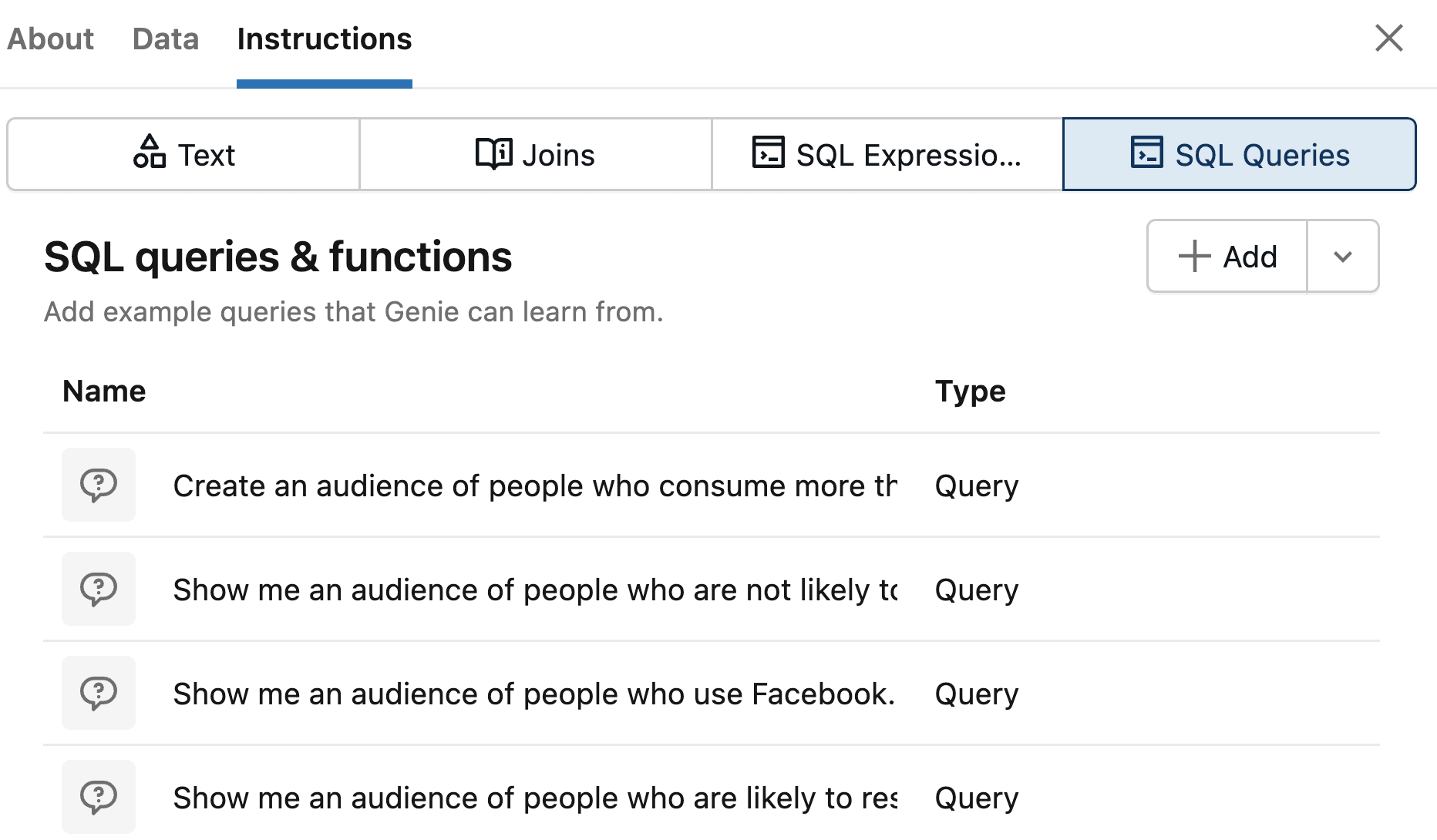Click the Type column header
The image size is (1437, 840).
click(x=970, y=391)
